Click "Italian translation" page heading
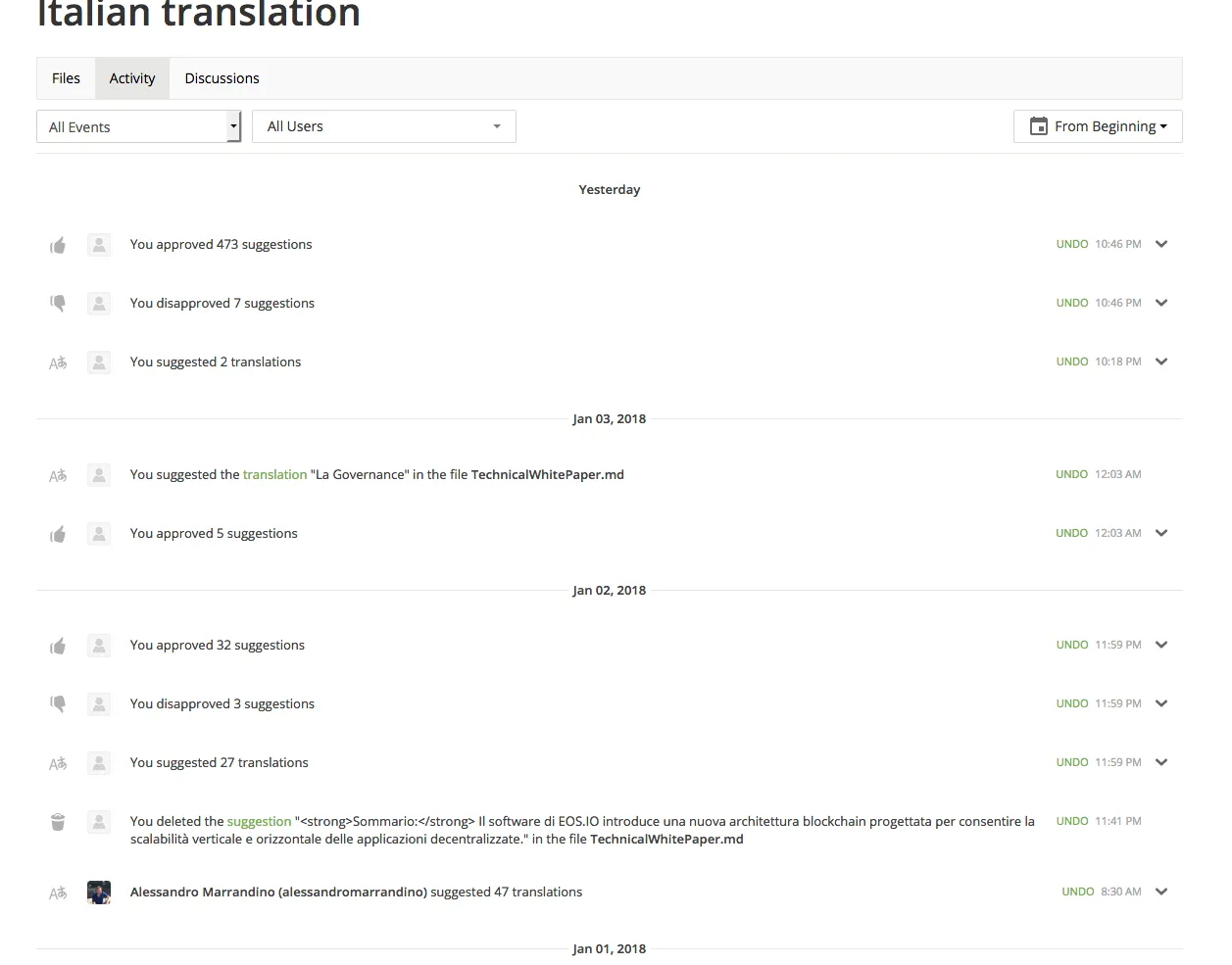 199,14
